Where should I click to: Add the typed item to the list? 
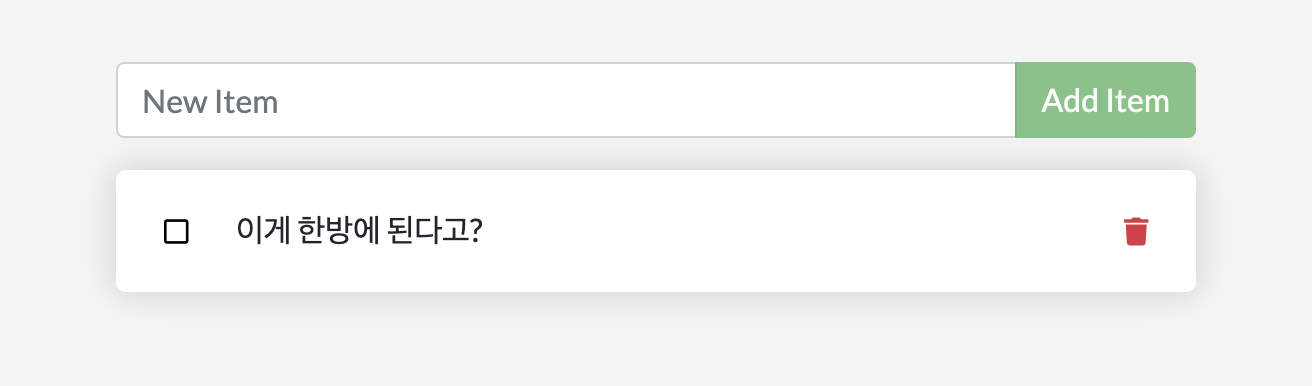pyautogui.click(x=1105, y=100)
